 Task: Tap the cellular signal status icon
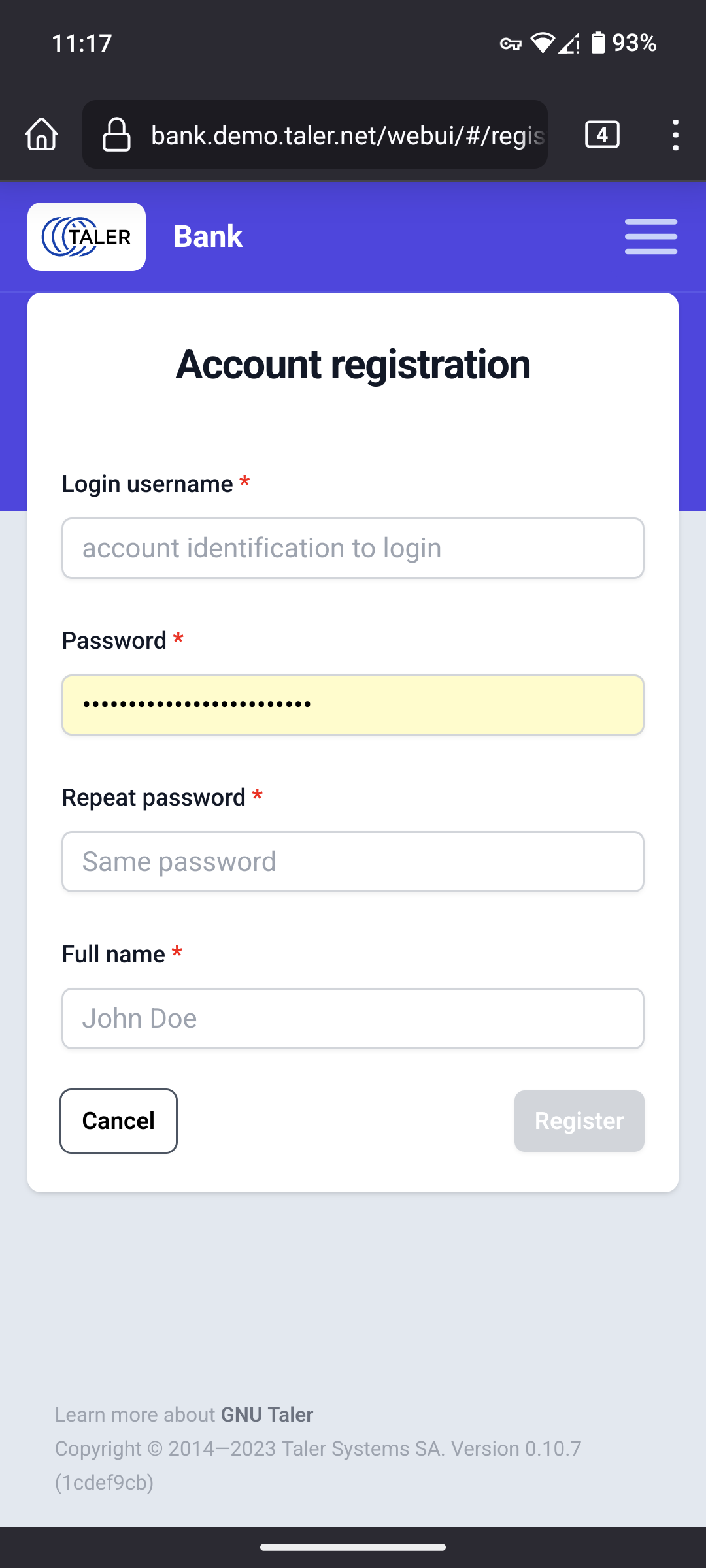569,44
